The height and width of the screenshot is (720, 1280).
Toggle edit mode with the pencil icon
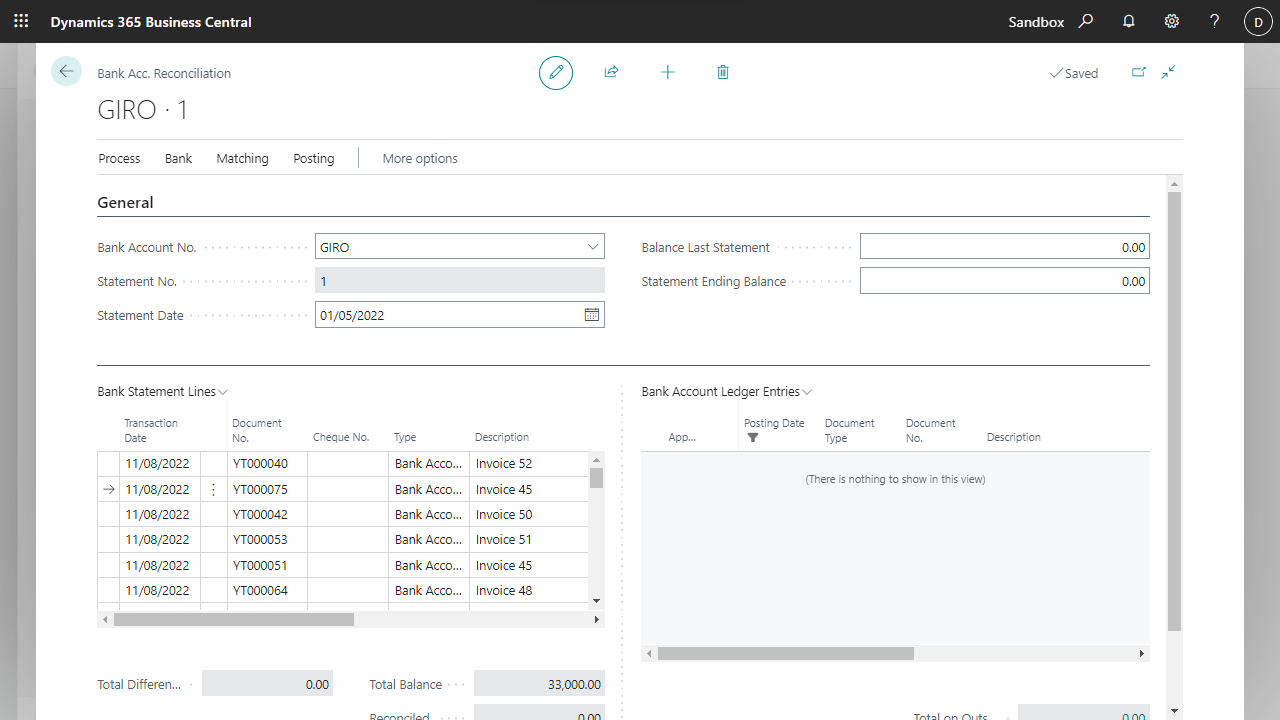point(556,72)
